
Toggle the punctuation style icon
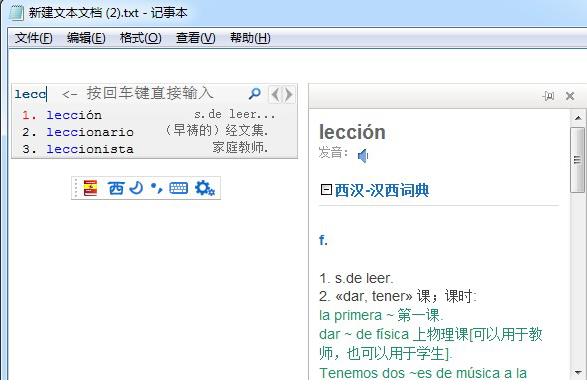(156, 188)
